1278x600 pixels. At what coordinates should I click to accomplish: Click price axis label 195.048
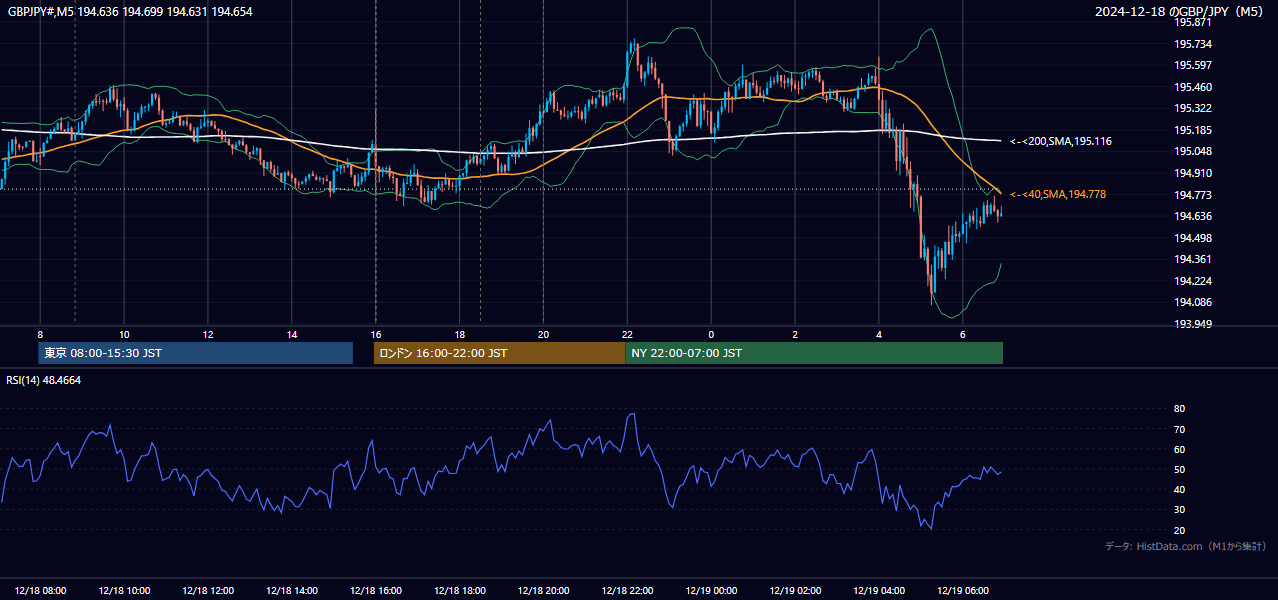1193,151
